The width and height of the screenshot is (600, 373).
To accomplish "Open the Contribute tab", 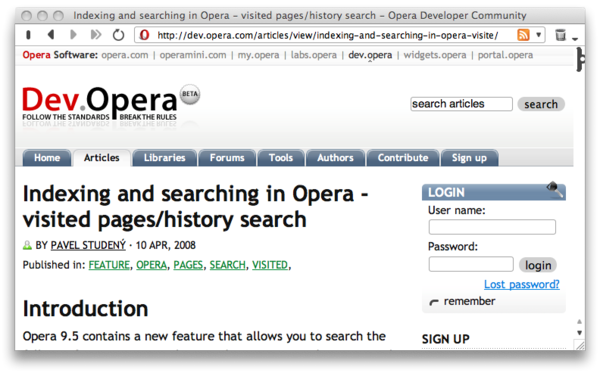I will tap(403, 158).
